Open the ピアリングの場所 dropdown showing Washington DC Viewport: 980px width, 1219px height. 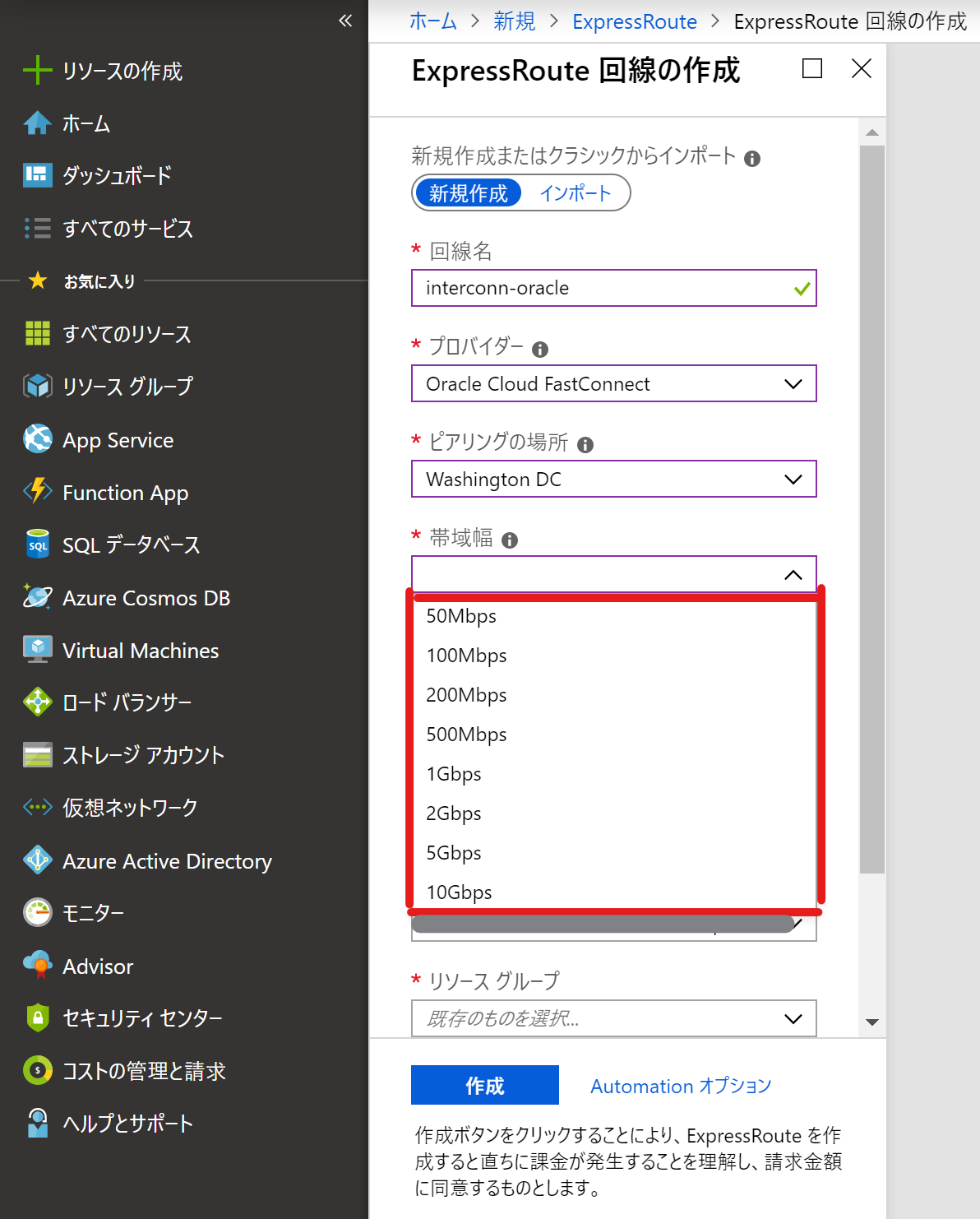[x=613, y=480]
